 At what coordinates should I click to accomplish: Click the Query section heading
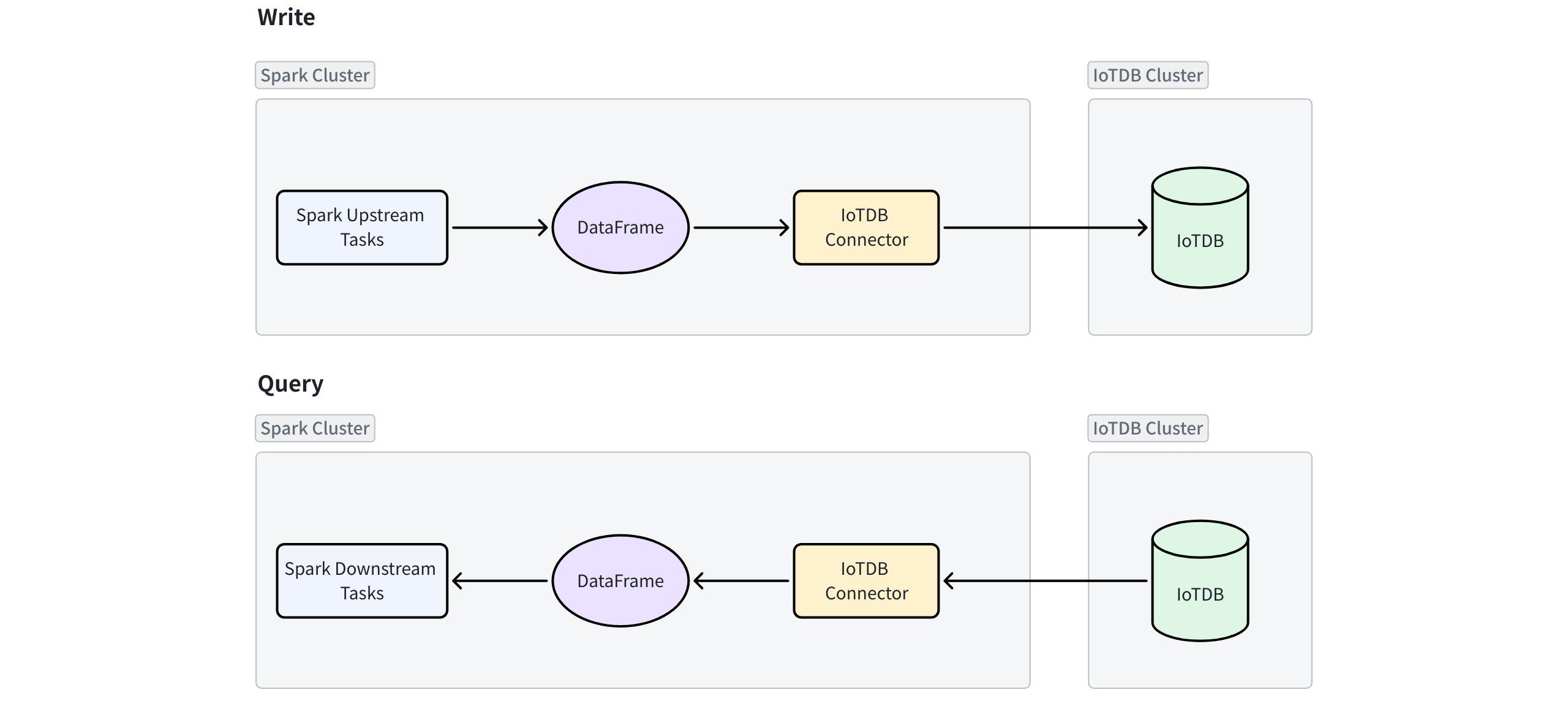290,384
